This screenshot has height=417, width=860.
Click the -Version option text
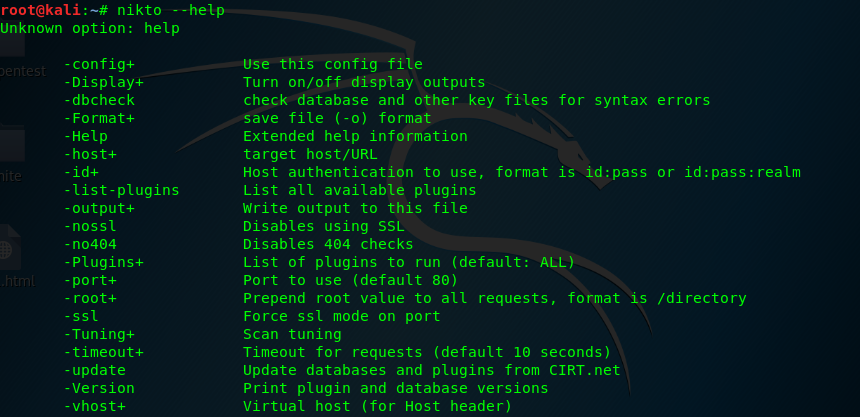(x=99, y=388)
